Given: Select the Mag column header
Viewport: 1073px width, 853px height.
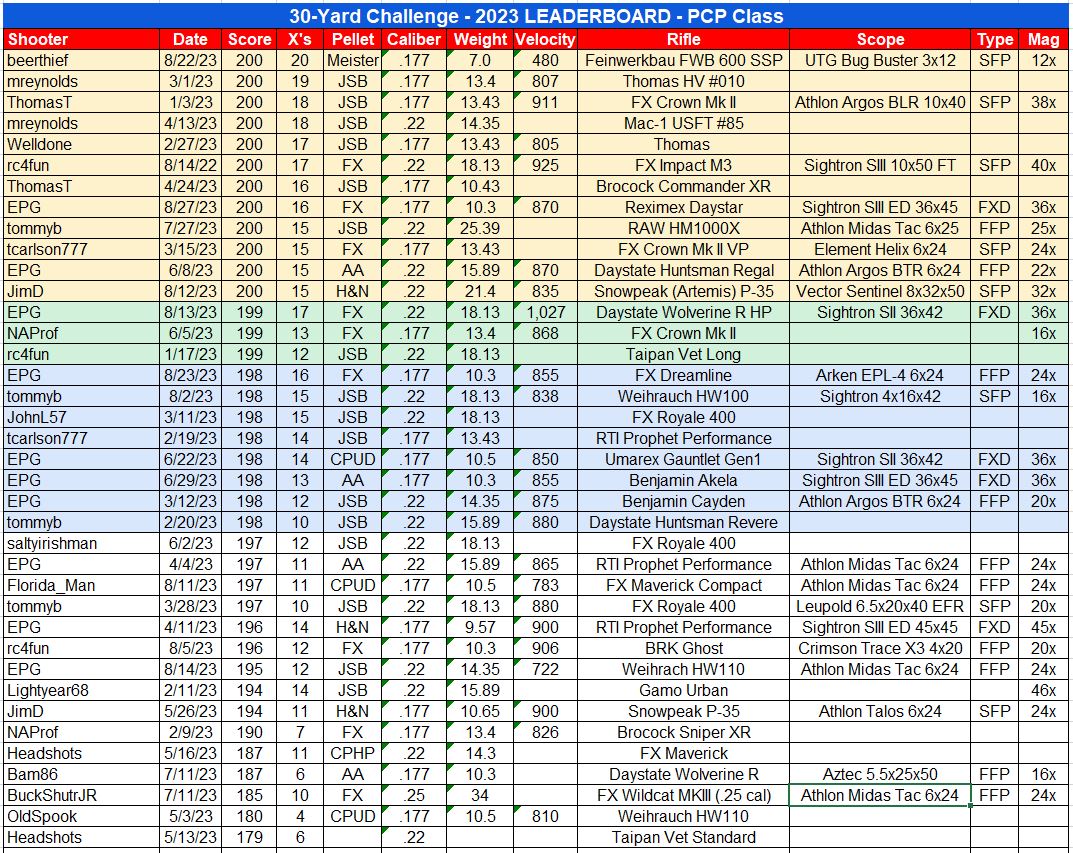Looking at the screenshot, I should 1044,39.
